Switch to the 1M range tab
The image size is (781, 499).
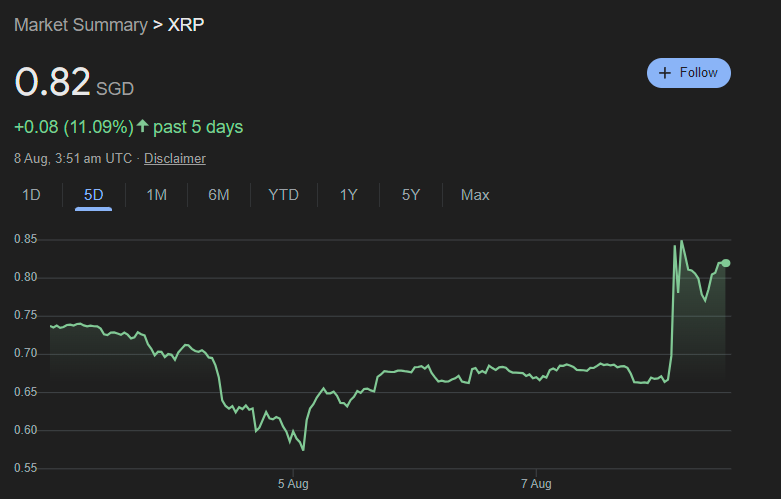156,195
